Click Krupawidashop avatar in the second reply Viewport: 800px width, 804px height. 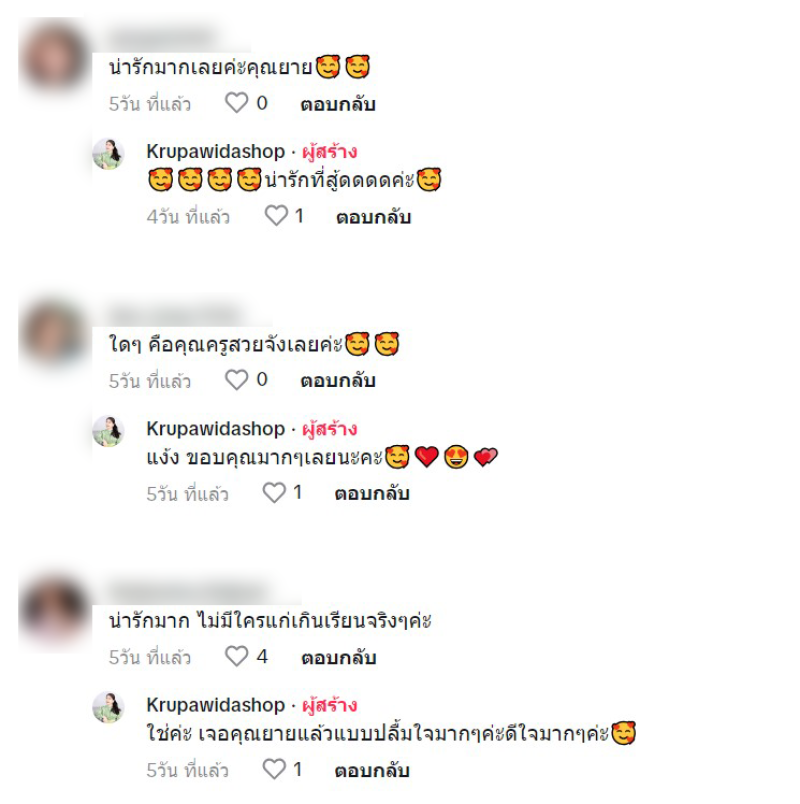click(x=108, y=431)
